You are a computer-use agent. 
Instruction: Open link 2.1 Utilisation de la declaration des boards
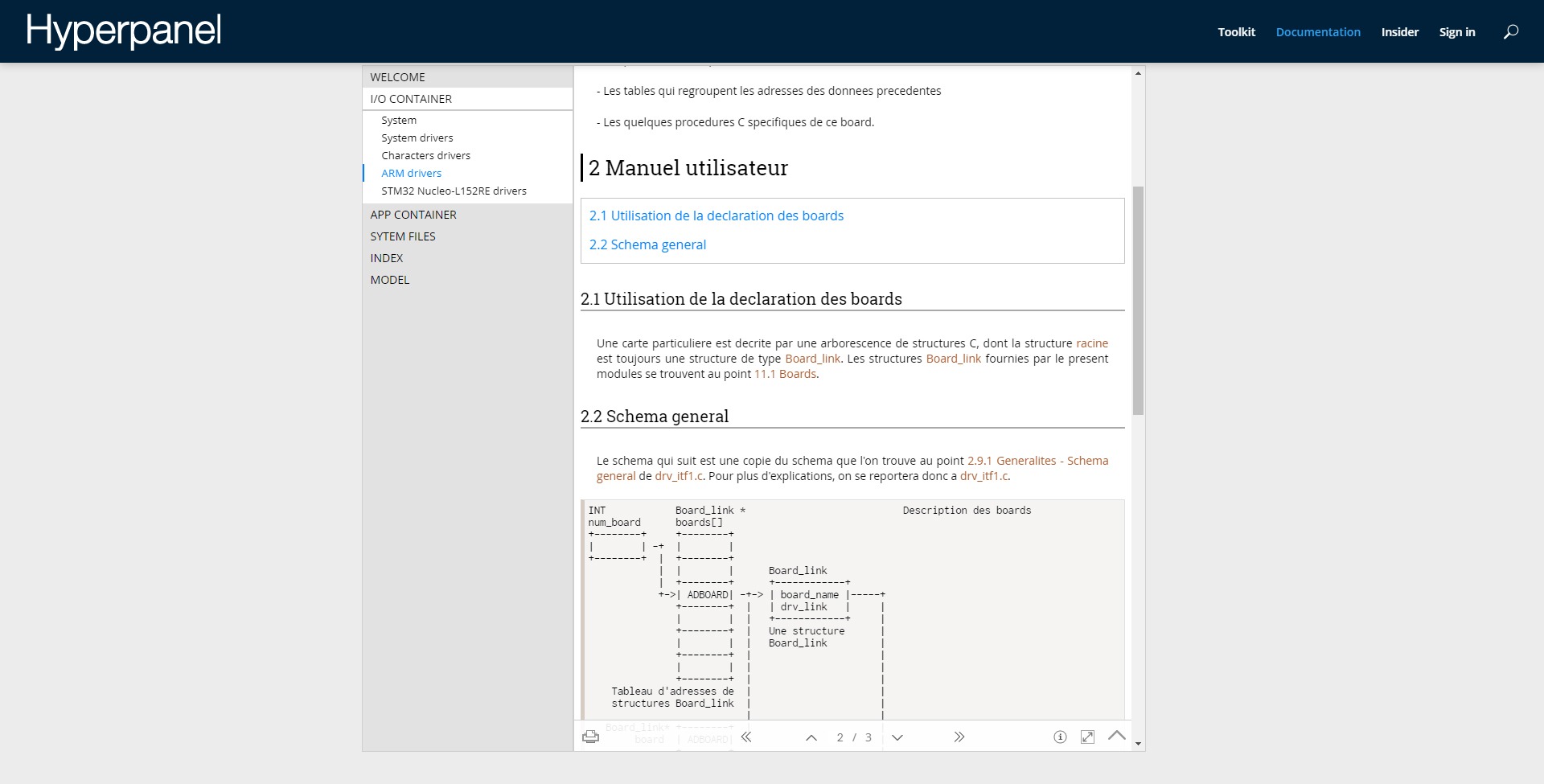point(717,215)
